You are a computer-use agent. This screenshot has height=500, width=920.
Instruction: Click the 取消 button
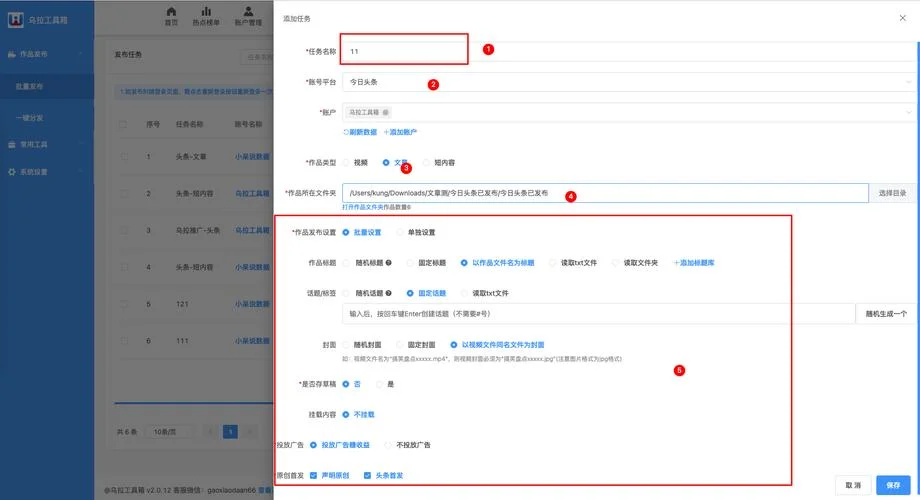(853, 485)
